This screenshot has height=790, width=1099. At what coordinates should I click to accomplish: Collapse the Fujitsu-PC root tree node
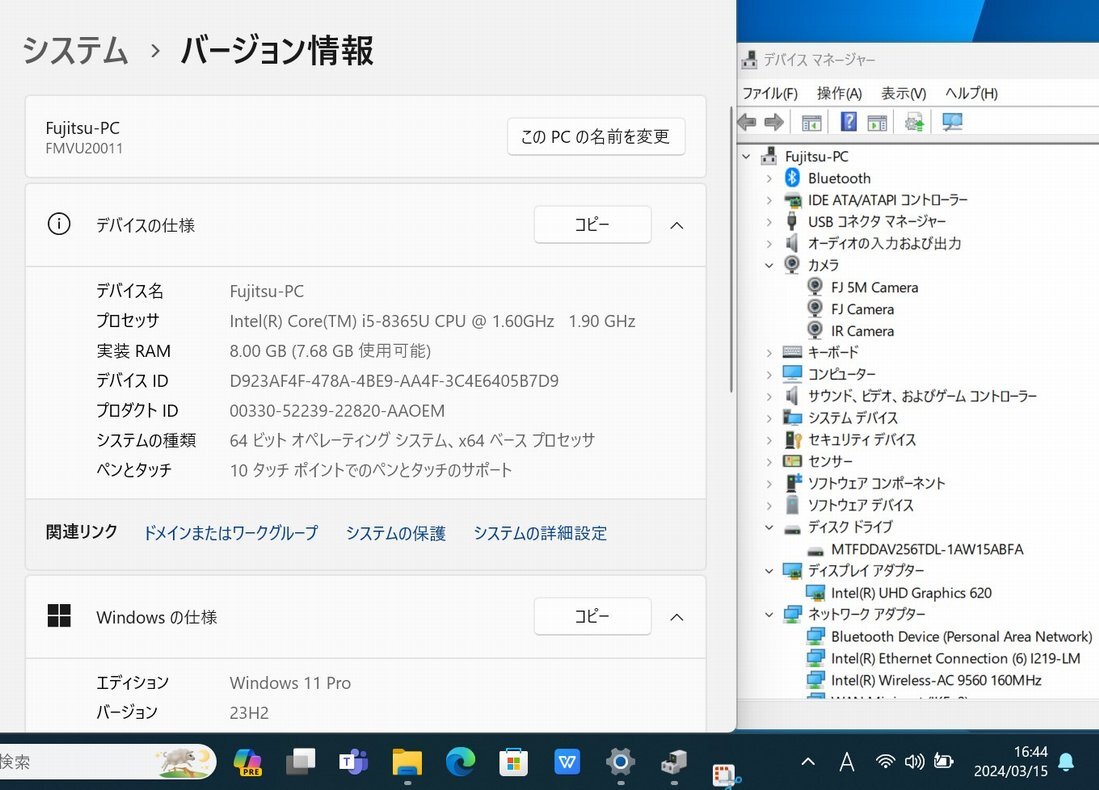(746, 157)
